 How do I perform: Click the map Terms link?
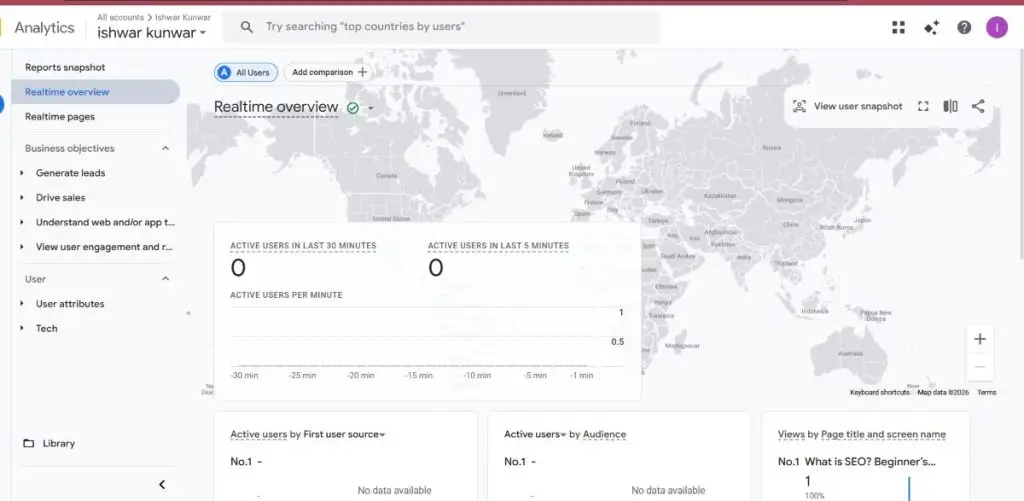[x=986, y=393]
